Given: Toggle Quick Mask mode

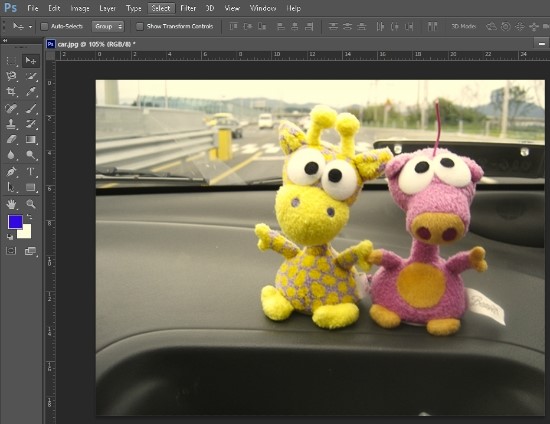Looking at the screenshot, I should [11, 251].
